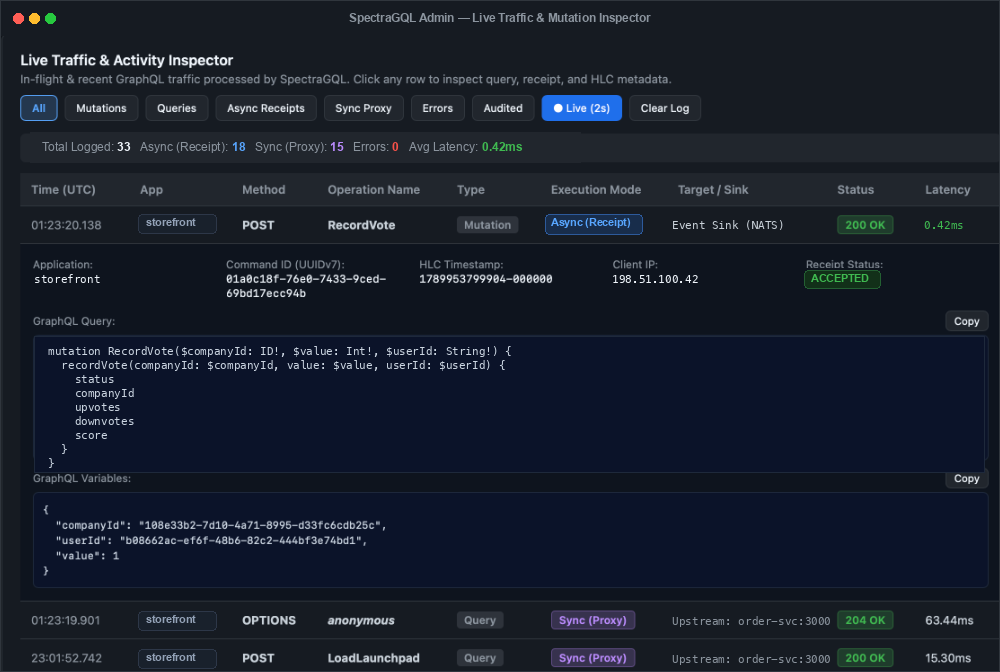1000x672 pixels.
Task: Click the App column header
Action: 151,189
